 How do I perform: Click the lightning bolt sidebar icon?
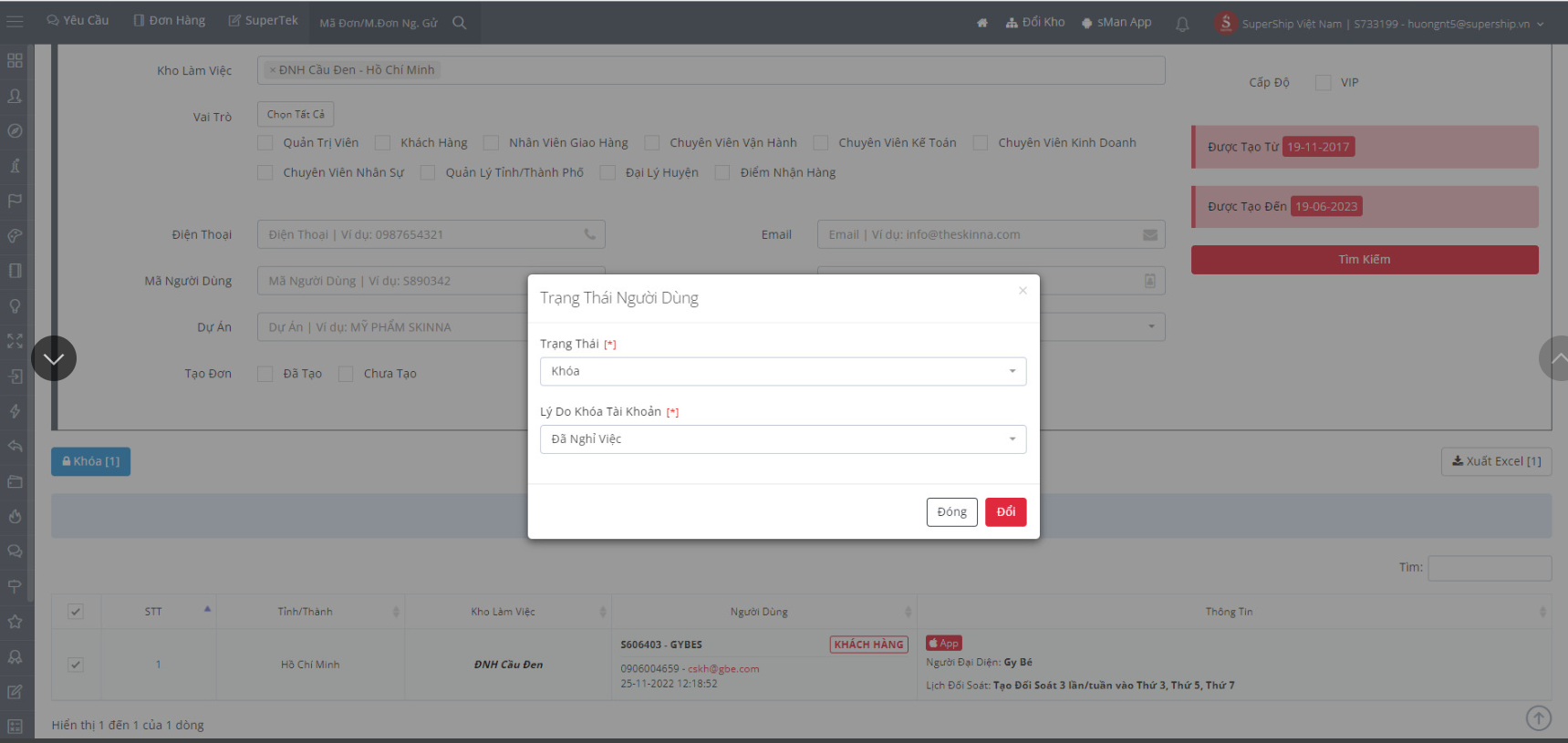[x=15, y=411]
